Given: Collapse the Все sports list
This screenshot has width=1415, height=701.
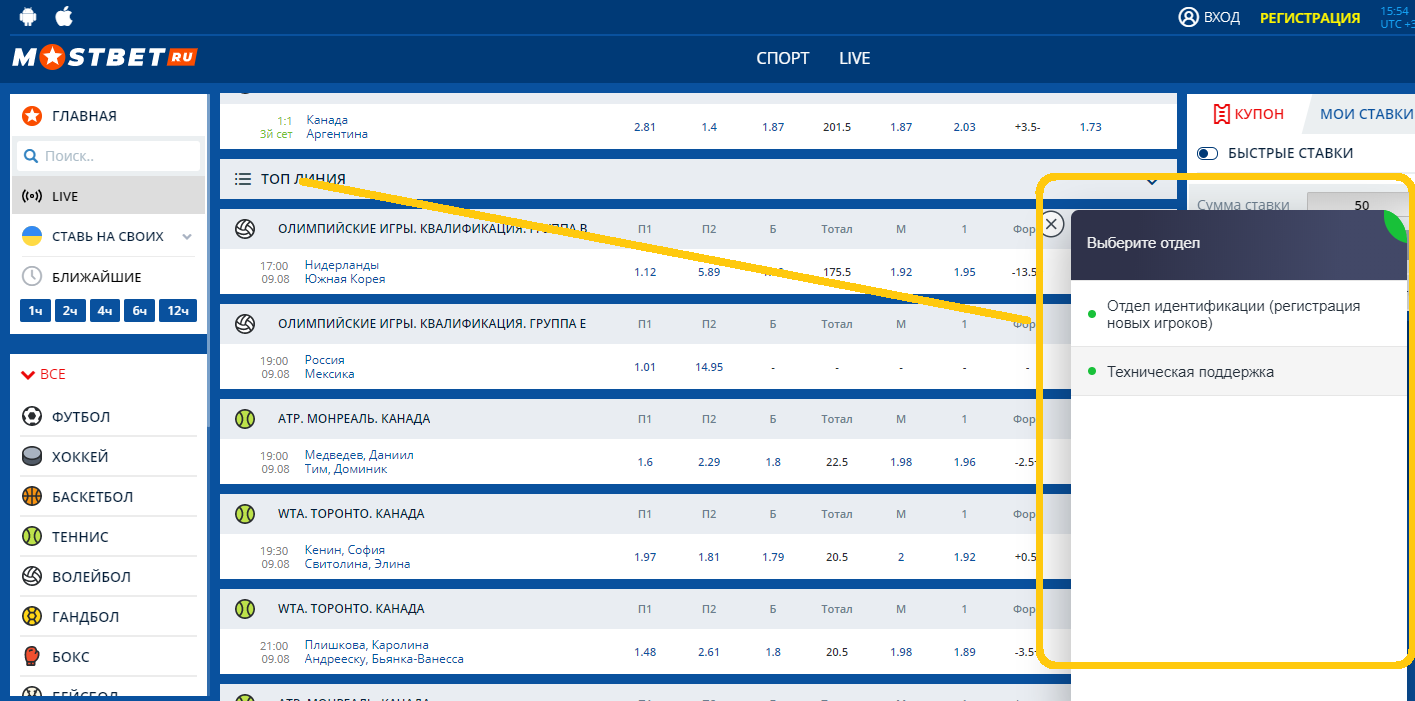Looking at the screenshot, I should click(x=29, y=375).
